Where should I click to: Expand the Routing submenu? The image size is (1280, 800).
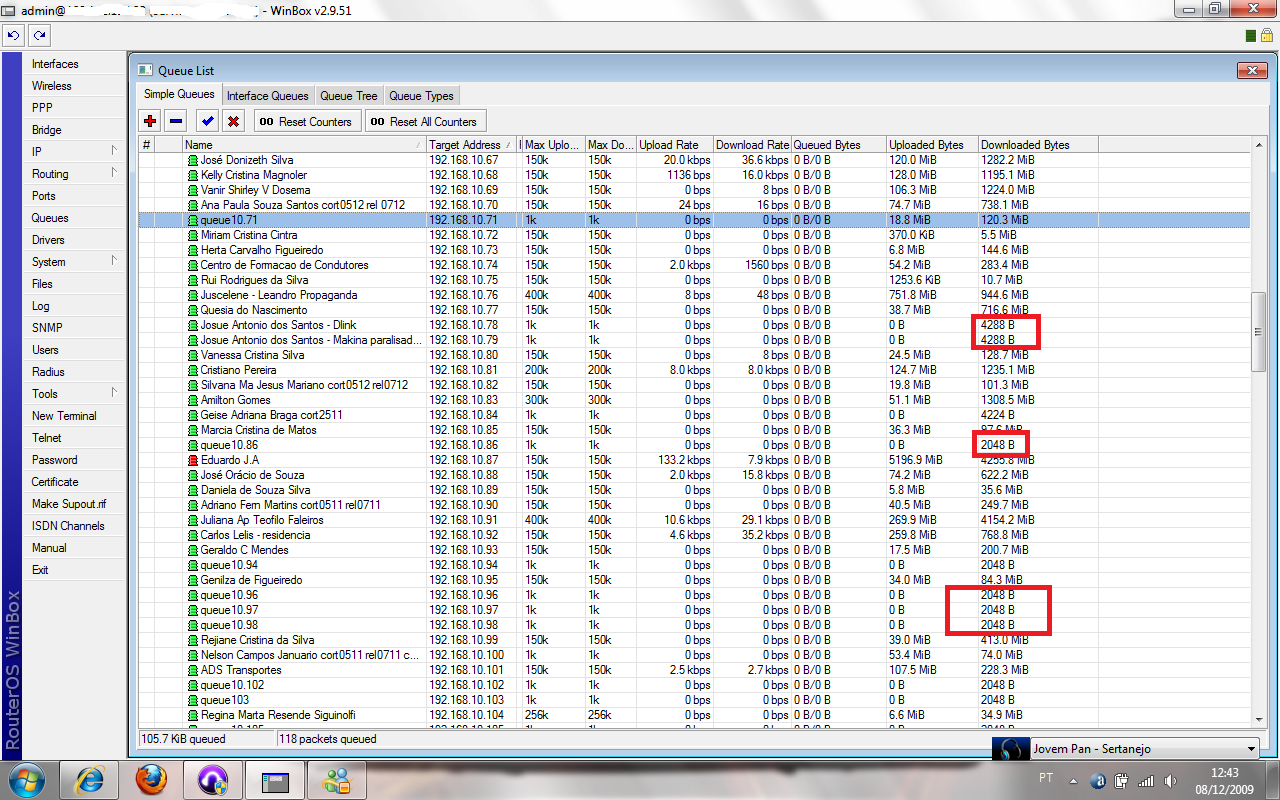(114, 173)
